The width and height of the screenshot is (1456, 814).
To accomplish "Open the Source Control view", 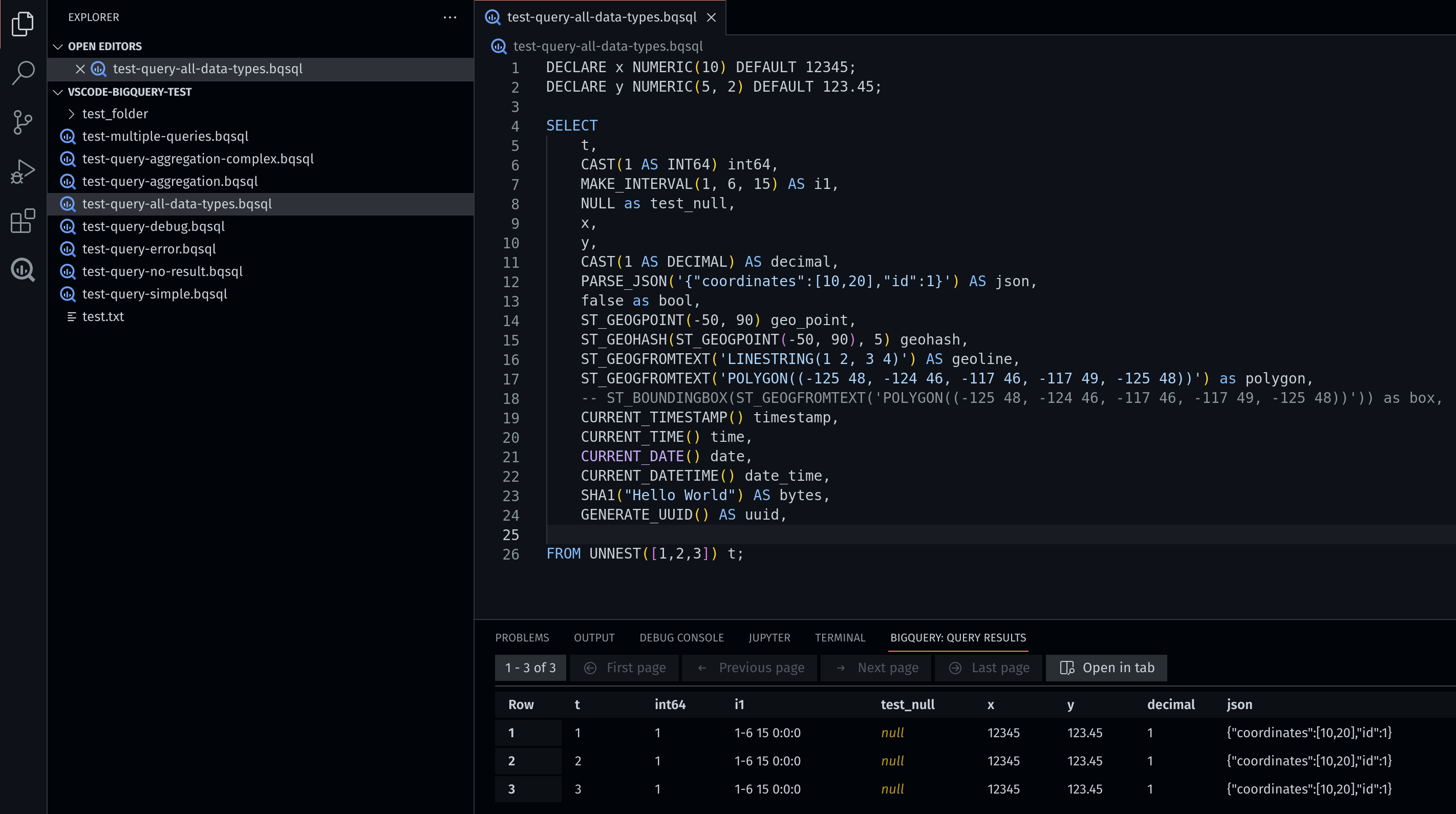I will [23, 122].
